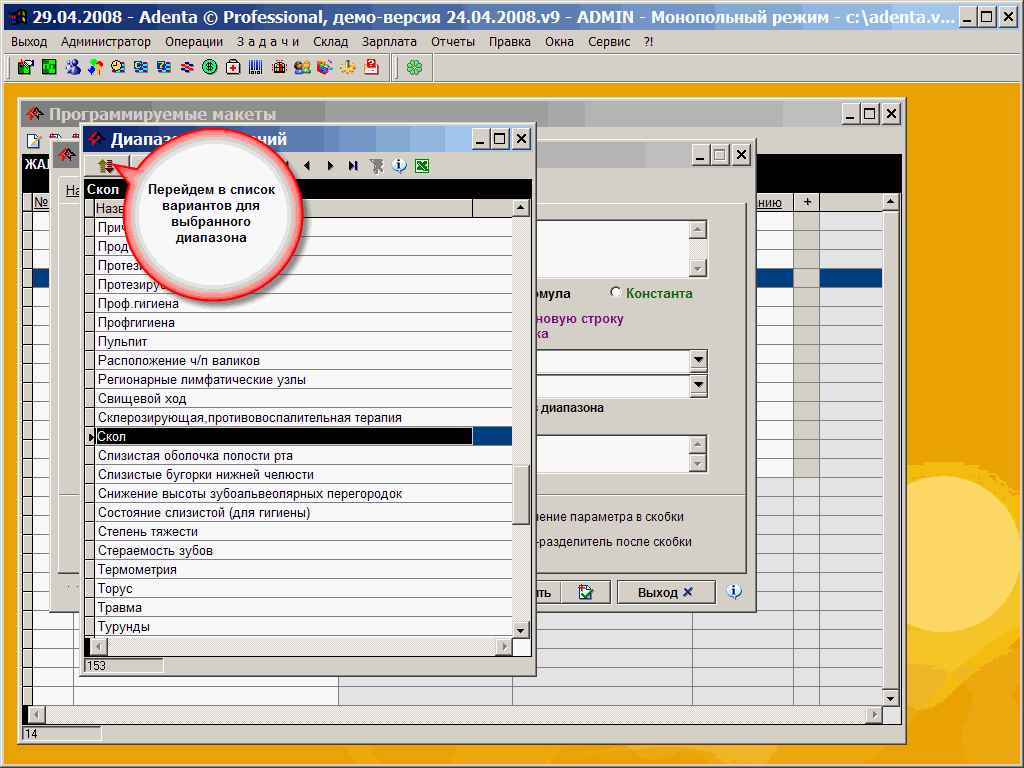Open the first-aid kit toolbar icon
This screenshot has height=768, width=1024.
233,68
